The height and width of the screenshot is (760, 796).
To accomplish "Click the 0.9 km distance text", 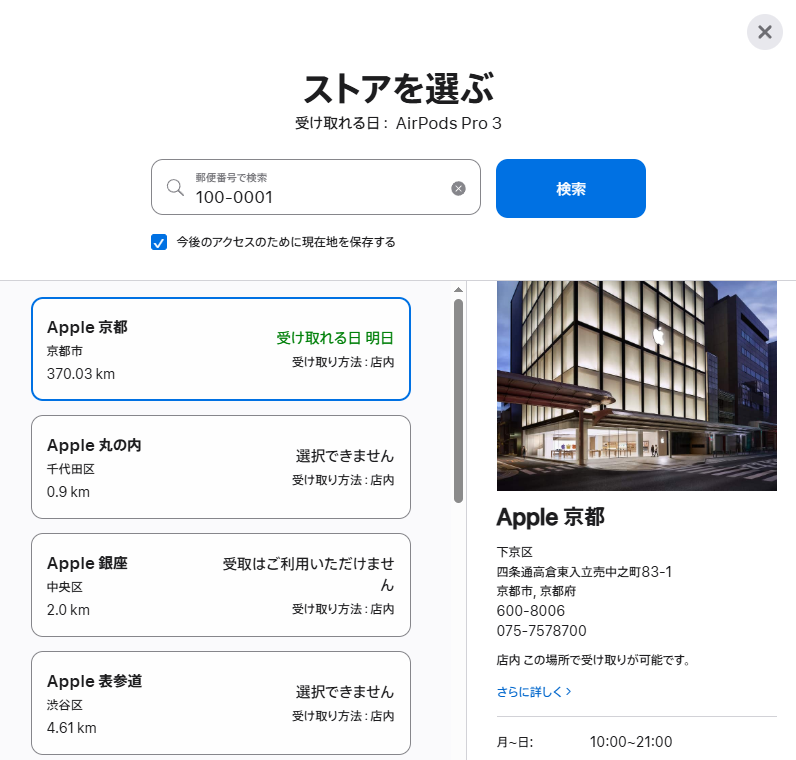I will coord(68,492).
